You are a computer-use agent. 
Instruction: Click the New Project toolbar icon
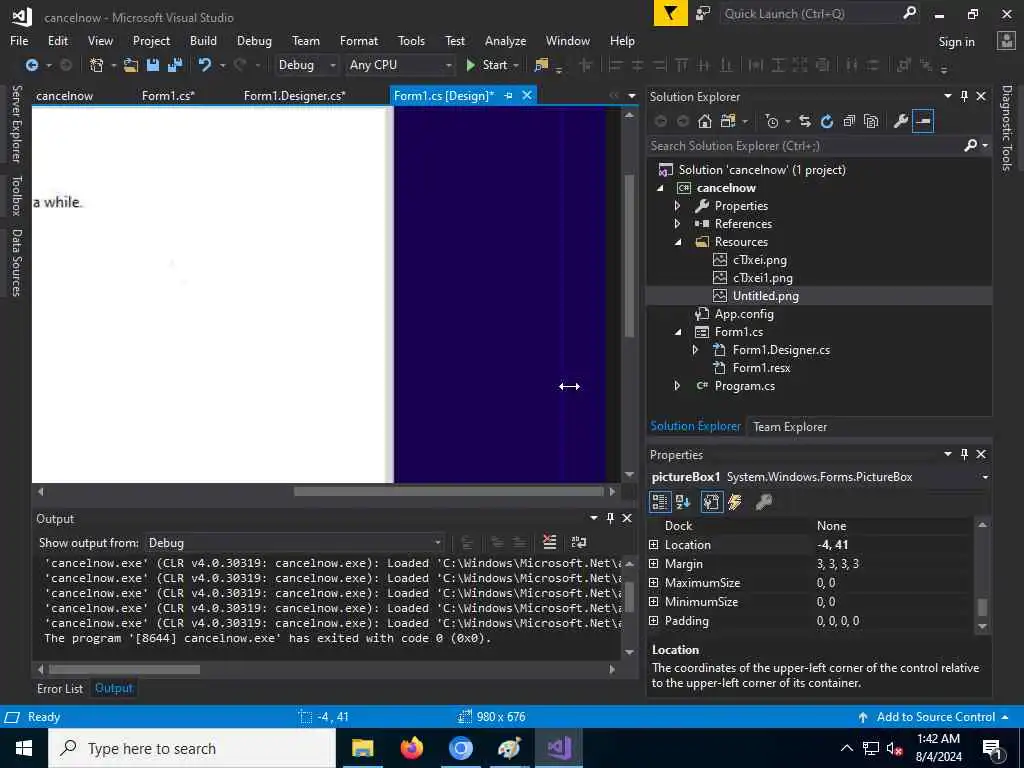97,65
